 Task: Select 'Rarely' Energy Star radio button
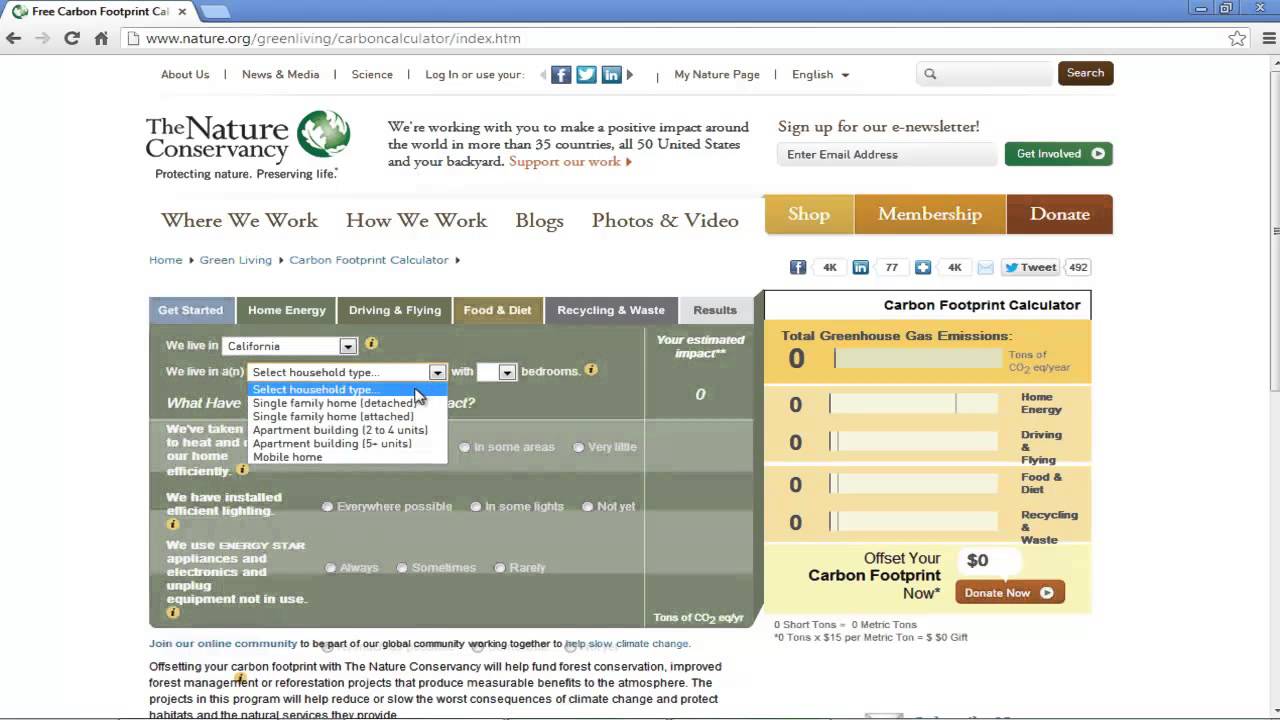pyautogui.click(x=500, y=568)
